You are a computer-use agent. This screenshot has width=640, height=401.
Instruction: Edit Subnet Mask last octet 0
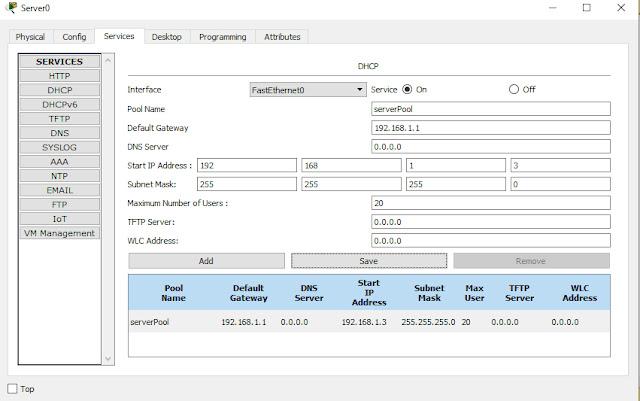coord(560,184)
